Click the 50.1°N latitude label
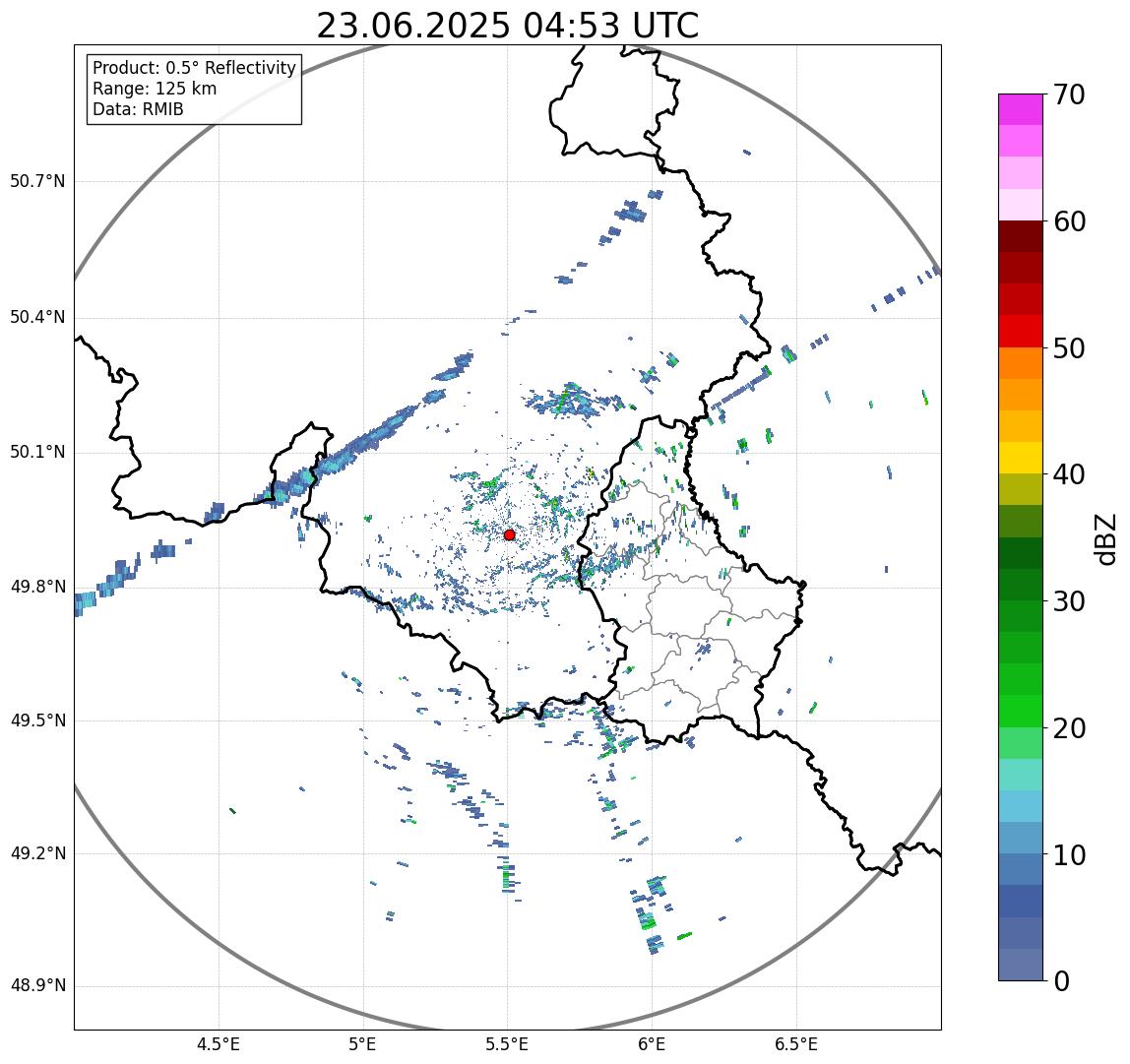This screenshot has width=1130, height=1064. coord(37,453)
